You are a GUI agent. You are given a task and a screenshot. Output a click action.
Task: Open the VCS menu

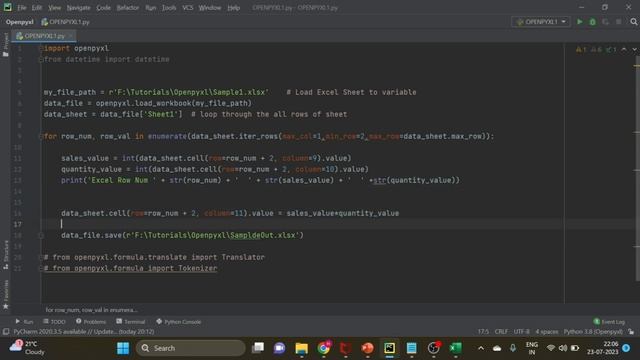click(188, 8)
